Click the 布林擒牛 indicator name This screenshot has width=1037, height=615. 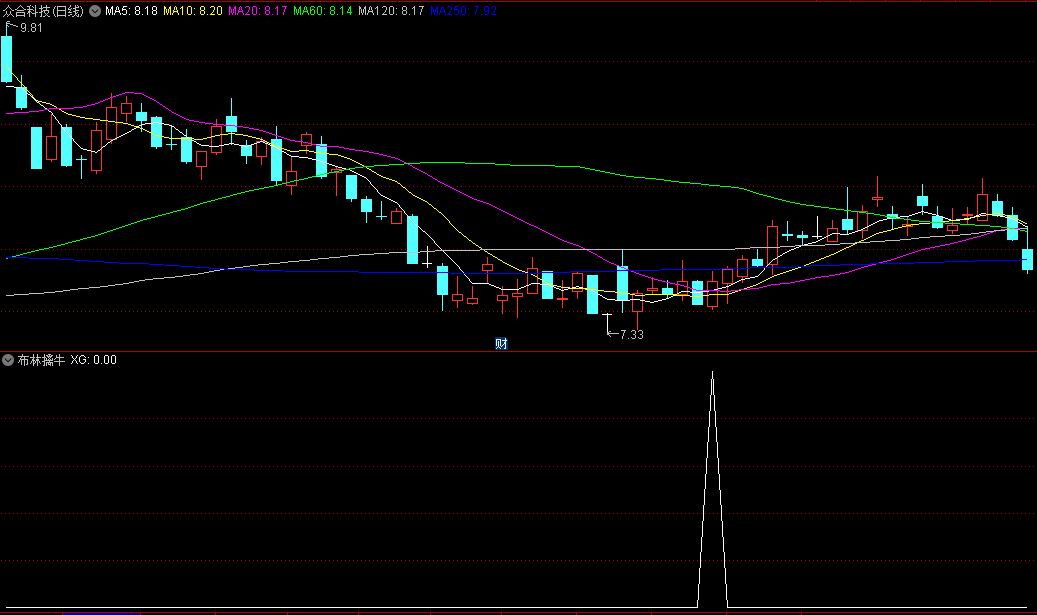point(41,360)
